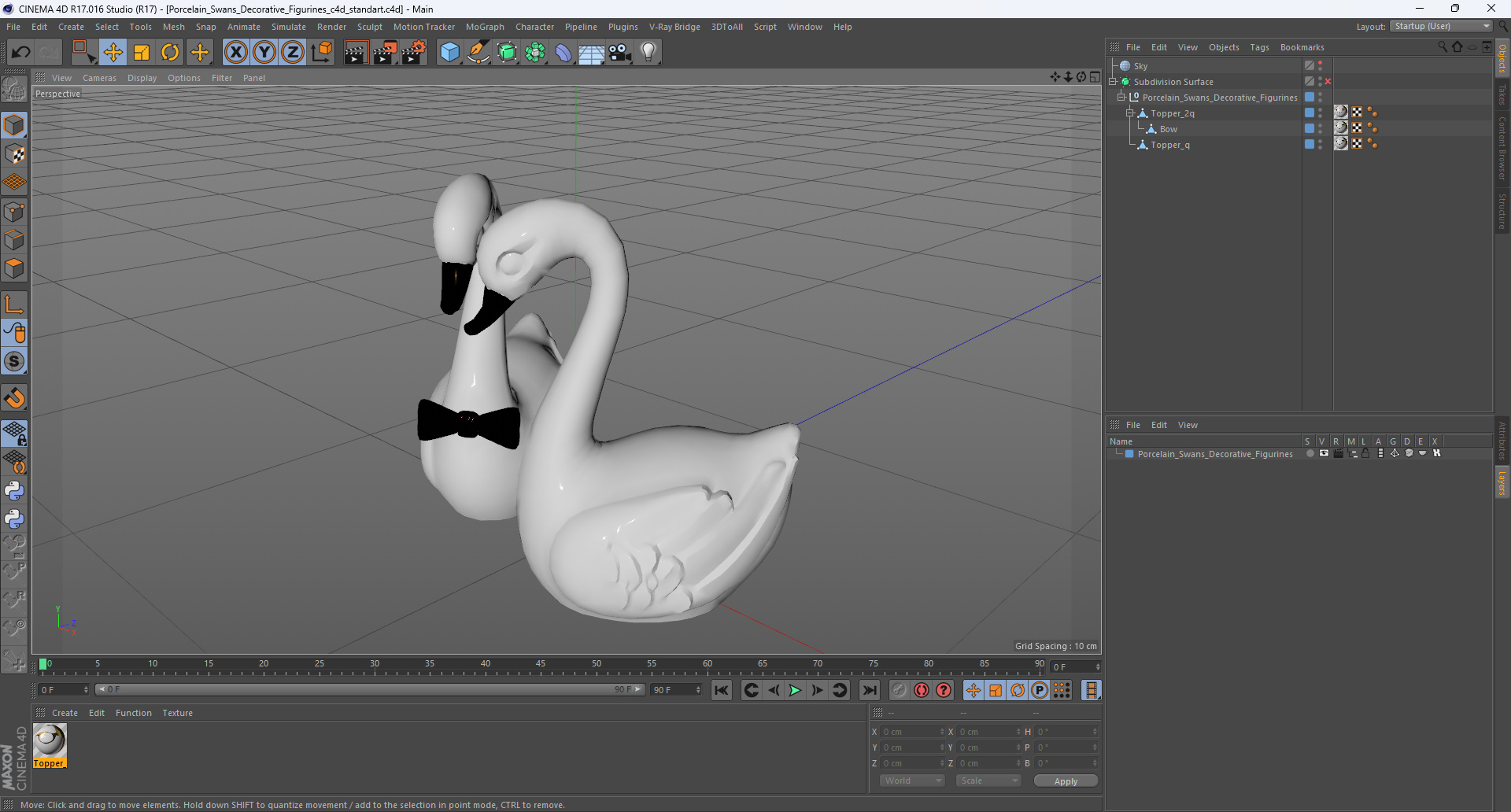Open material manager Texture menu
The image size is (1511, 812).
coord(177,713)
